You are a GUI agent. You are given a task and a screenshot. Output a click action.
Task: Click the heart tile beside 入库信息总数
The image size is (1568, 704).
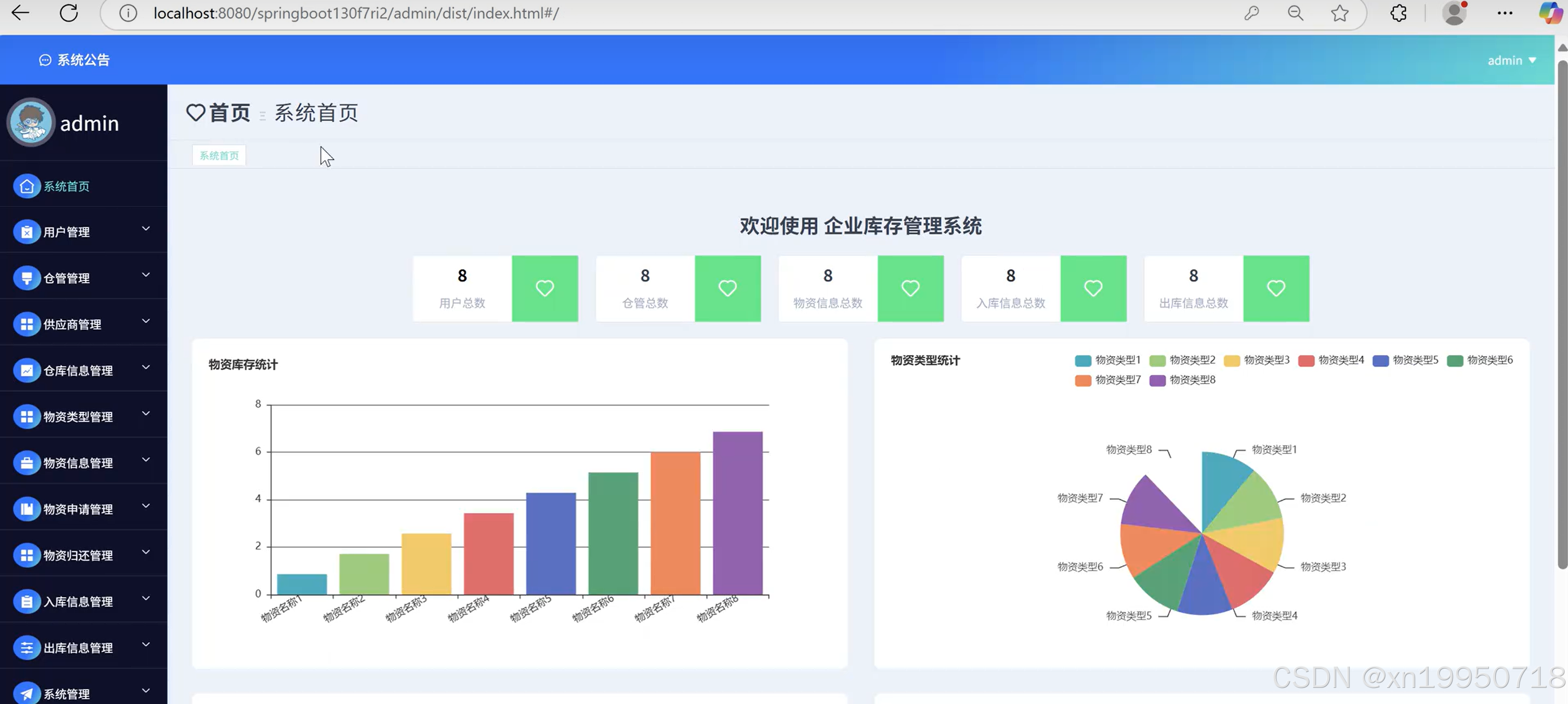(x=1093, y=288)
